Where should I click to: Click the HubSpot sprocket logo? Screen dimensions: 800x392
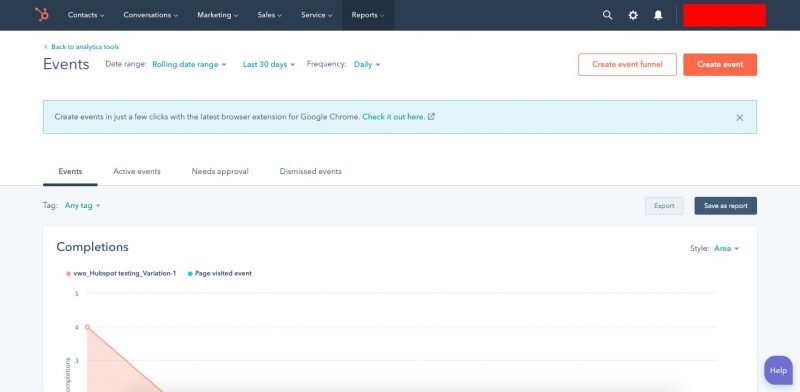tap(42, 15)
